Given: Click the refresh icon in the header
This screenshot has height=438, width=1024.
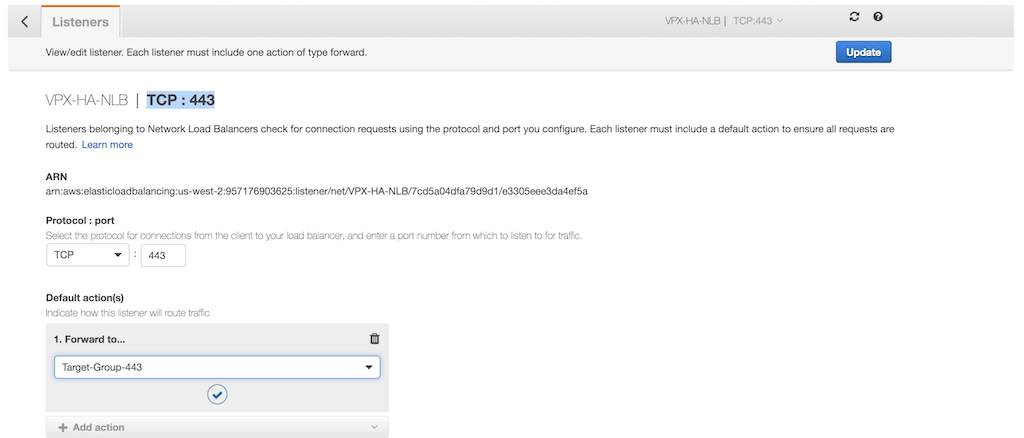Looking at the screenshot, I should (x=854, y=17).
